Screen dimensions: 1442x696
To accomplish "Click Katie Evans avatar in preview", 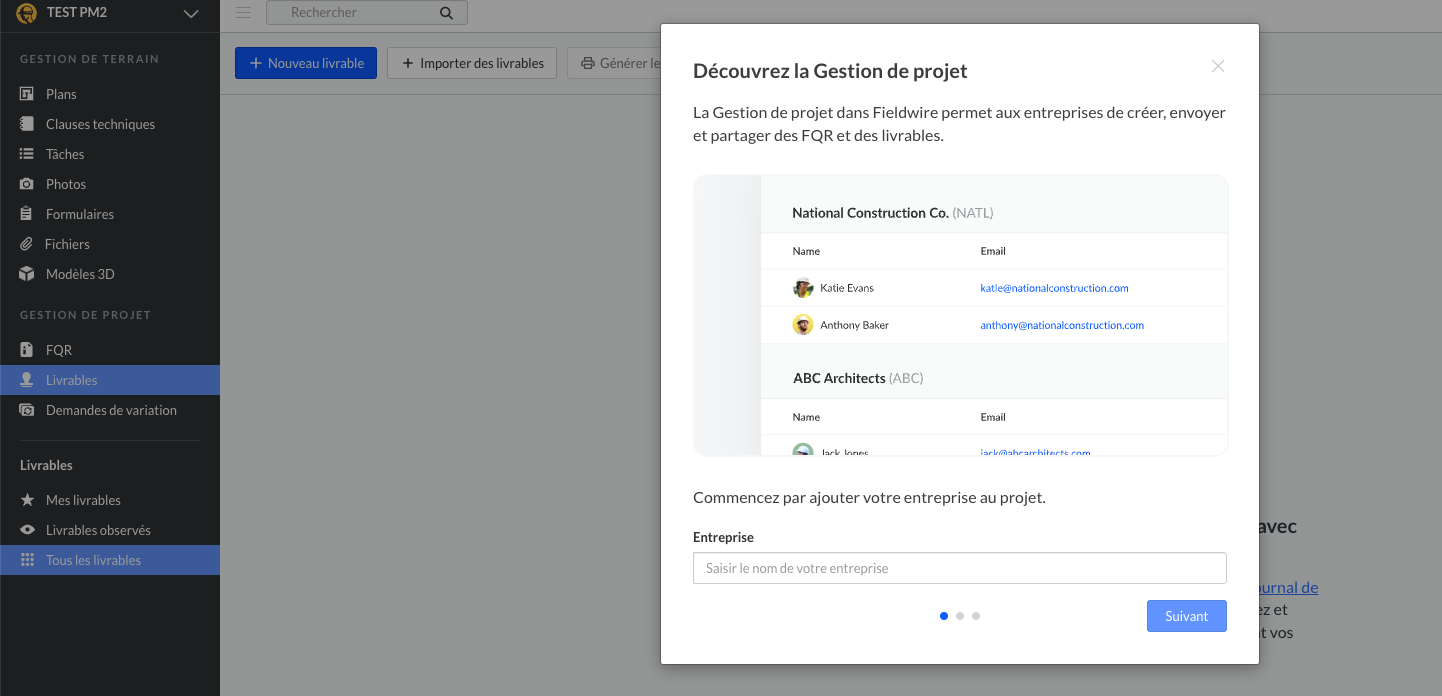I will (x=803, y=288).
